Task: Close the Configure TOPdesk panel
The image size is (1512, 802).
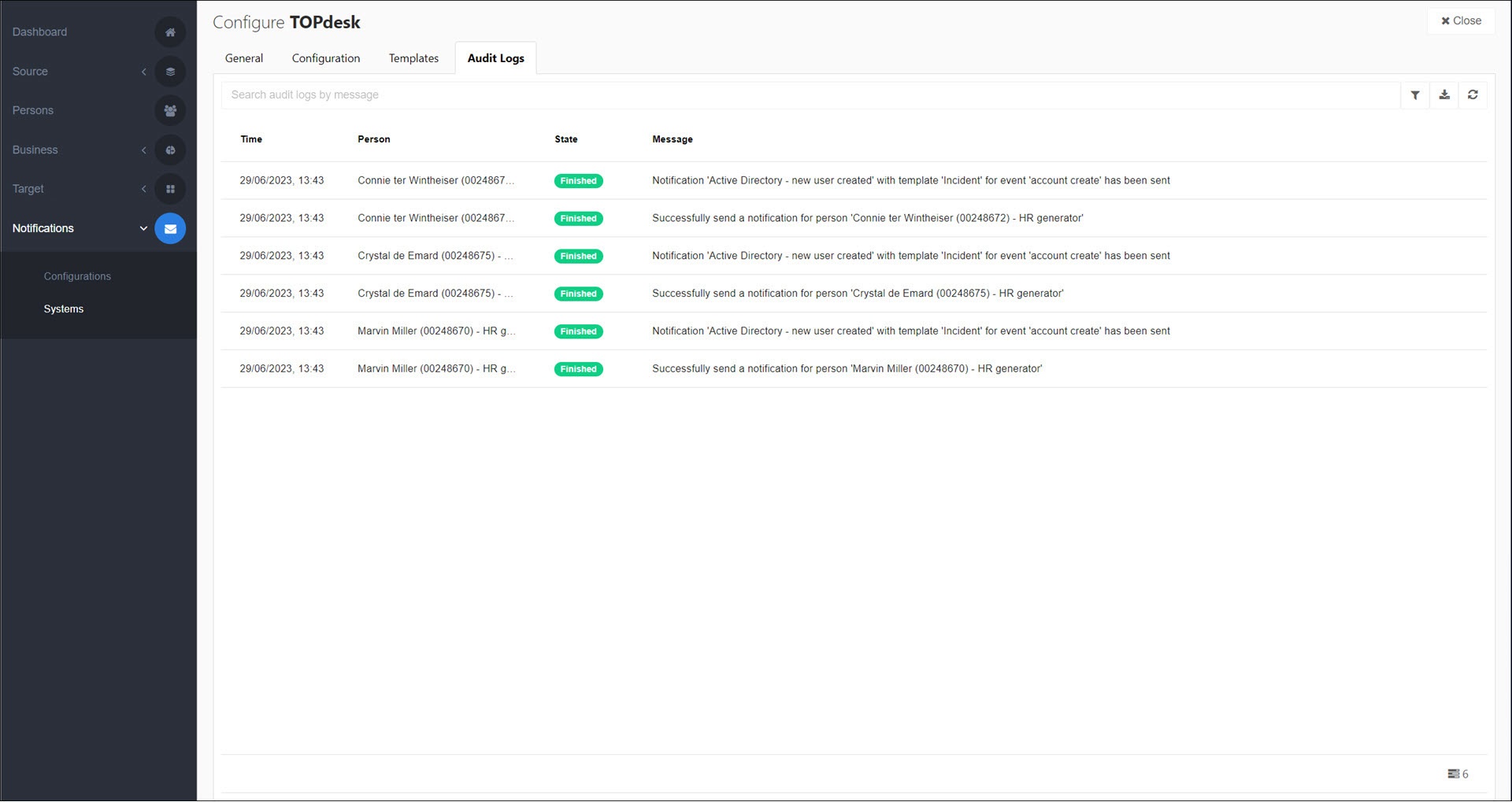Action: click(x=1461, y=20)
